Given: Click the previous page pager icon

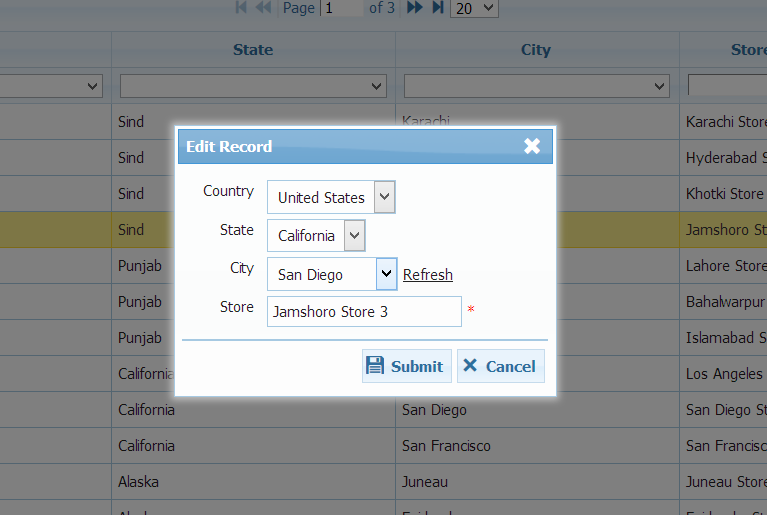Looking at the screenshot, I should click(263, 8).
